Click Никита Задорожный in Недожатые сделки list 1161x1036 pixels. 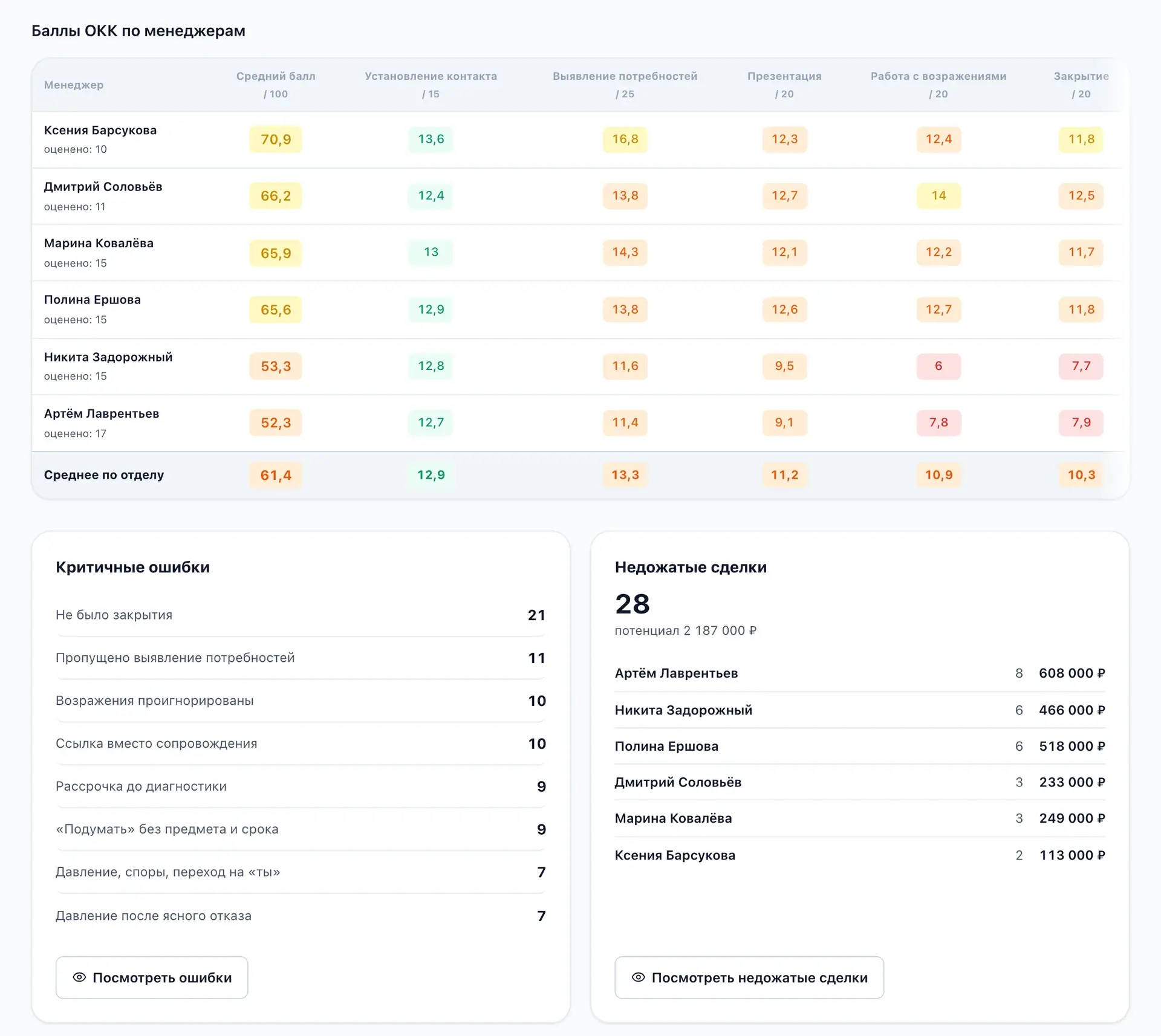pyautogui.click(x=683, y=710)
